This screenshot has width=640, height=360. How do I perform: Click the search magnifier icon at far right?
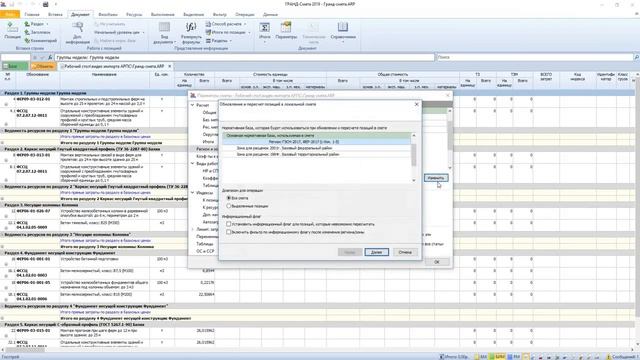[x=636, y=58]
